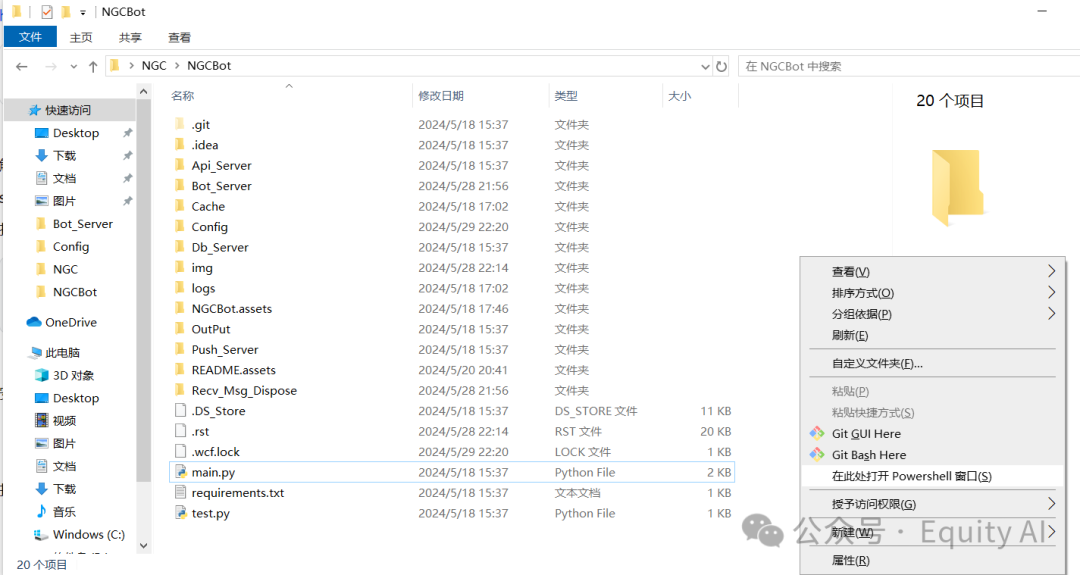Click the .DS_Store file icon
This screenshot has width=1080, height=575.
coord(180,410)
